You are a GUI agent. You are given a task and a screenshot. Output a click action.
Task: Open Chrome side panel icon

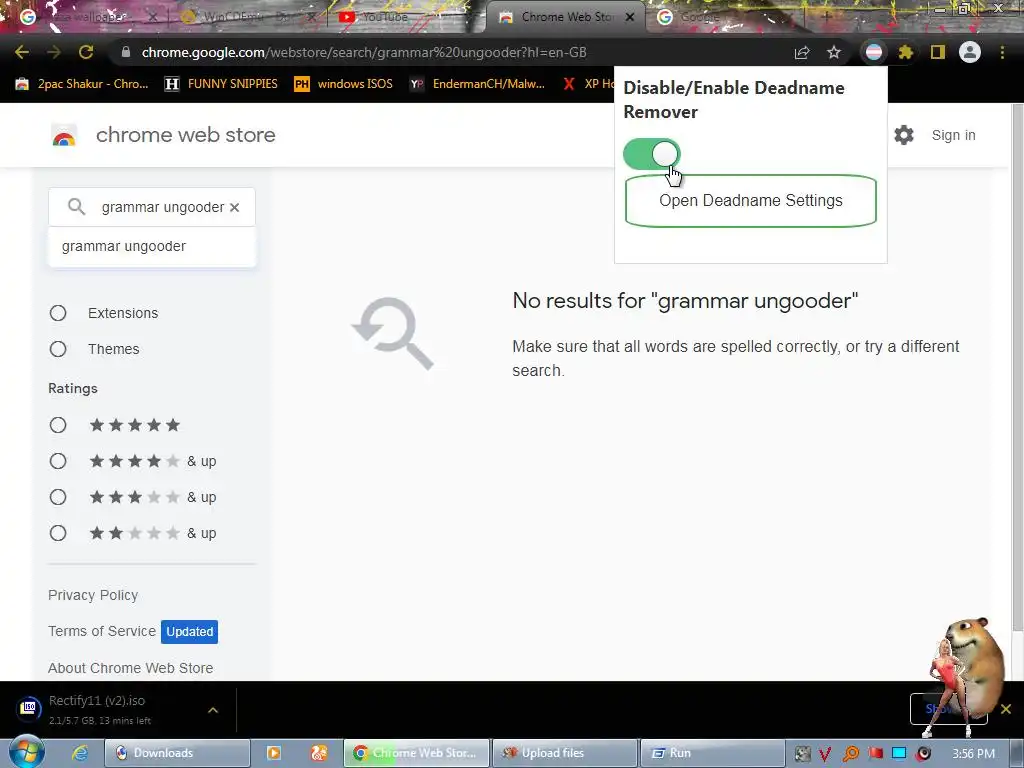938,52
